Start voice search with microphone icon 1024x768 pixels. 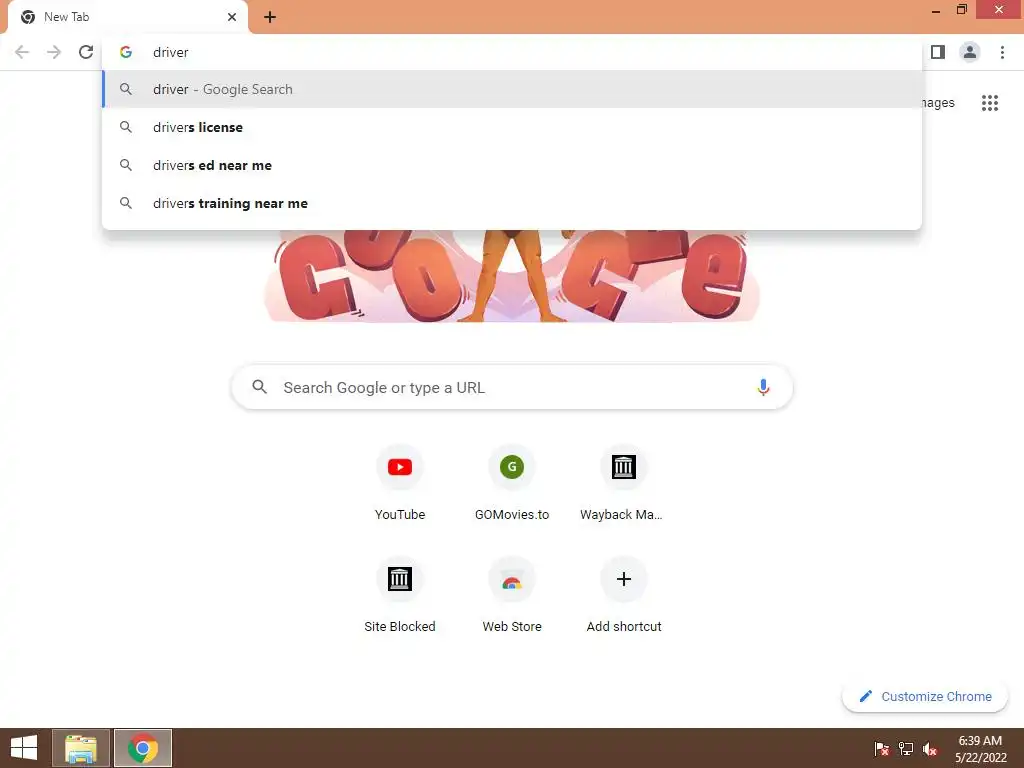[x=763, y=387]
